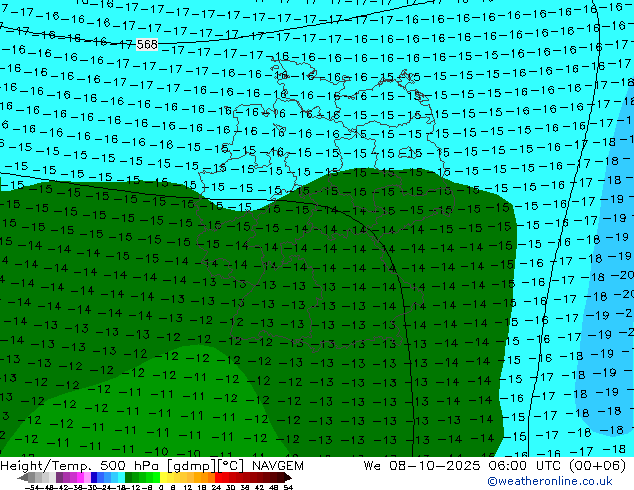This screenshot has height=490, width=634.
Task: Click the Height/Temp. 500 hPa NAVGEM title
Action: coord(152,466)
